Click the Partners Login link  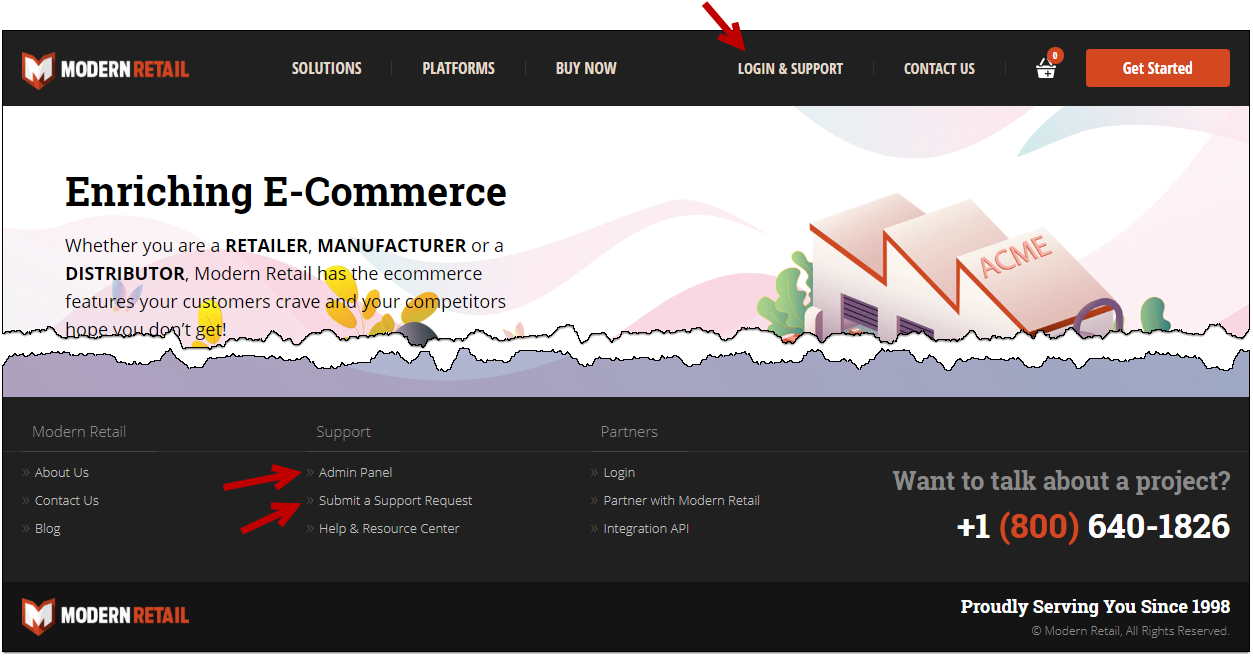tap(619, 472)
